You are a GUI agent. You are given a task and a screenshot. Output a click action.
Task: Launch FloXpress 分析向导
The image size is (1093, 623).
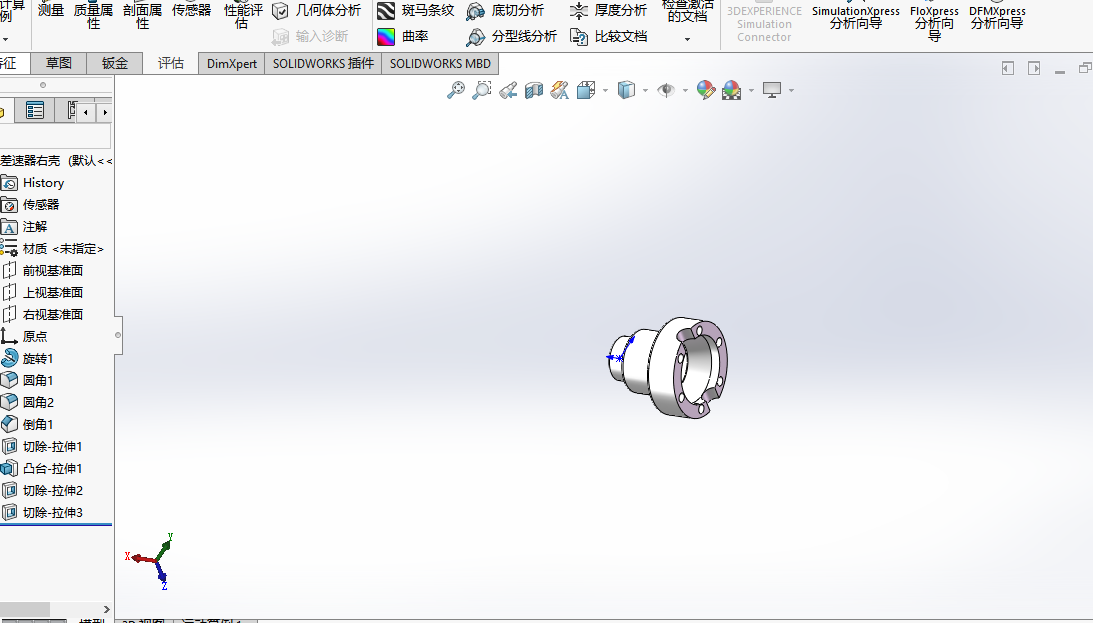point(934,24)
